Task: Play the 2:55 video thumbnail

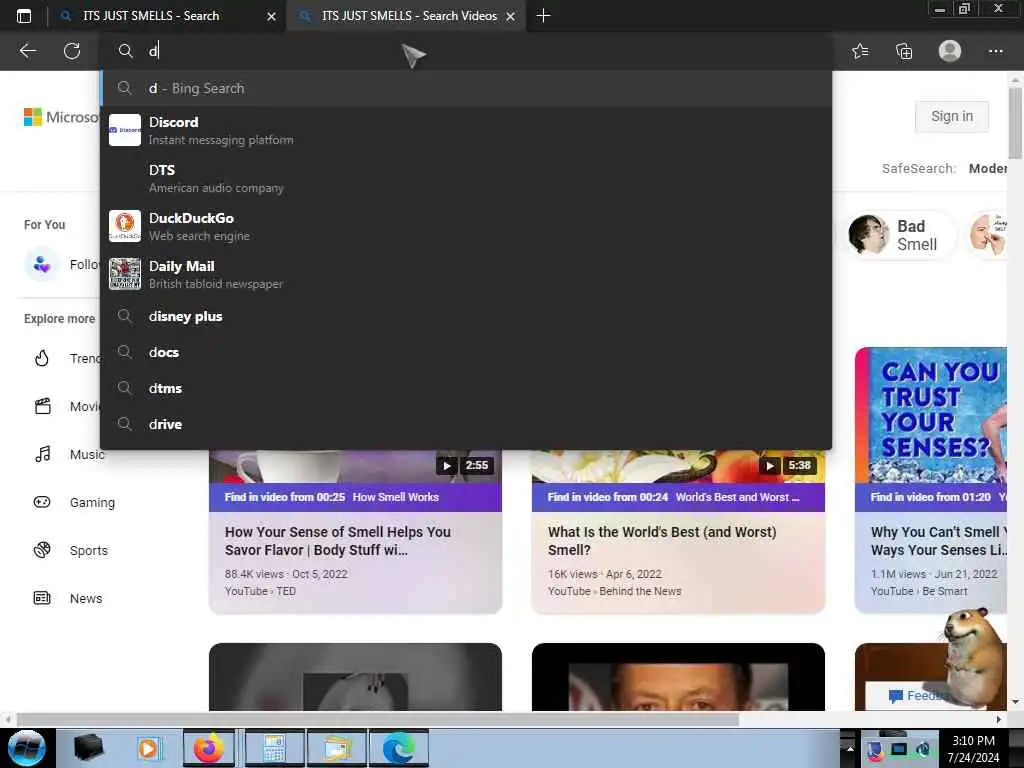Action: pyautogui.click(x=355, y=466)
